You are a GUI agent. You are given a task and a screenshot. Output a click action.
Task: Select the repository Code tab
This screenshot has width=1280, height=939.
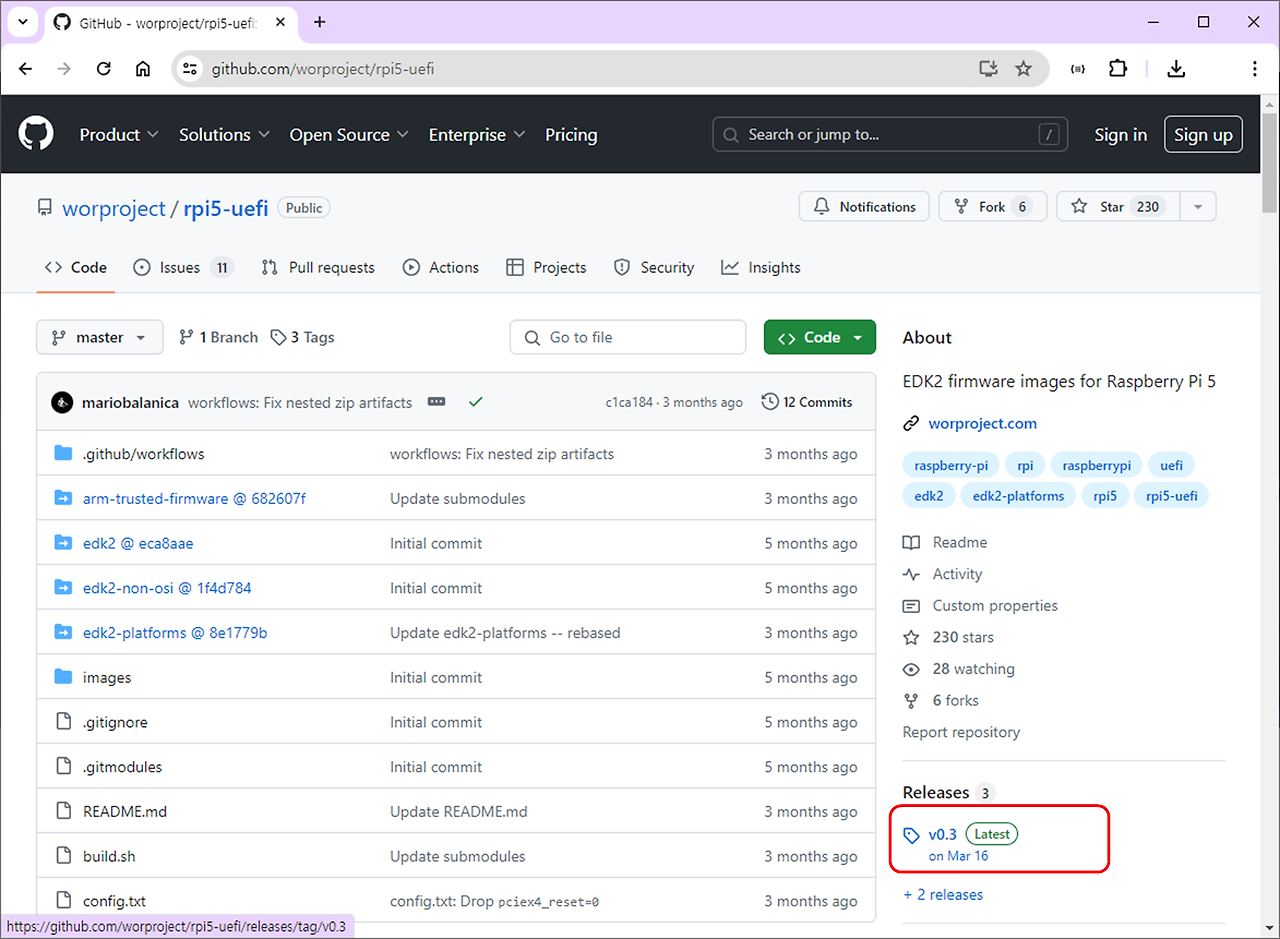click(76, 267)
